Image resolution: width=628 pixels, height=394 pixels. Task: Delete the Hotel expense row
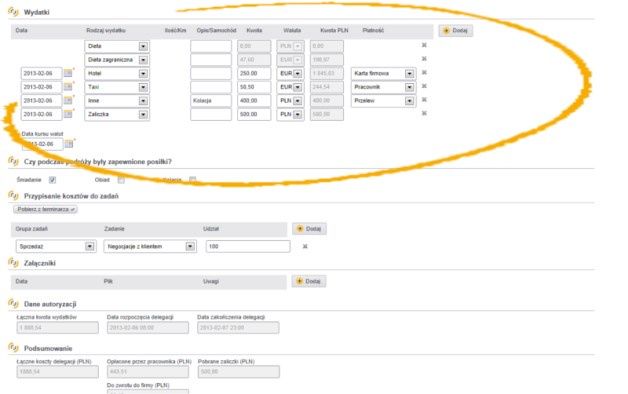tap(424, 72)
